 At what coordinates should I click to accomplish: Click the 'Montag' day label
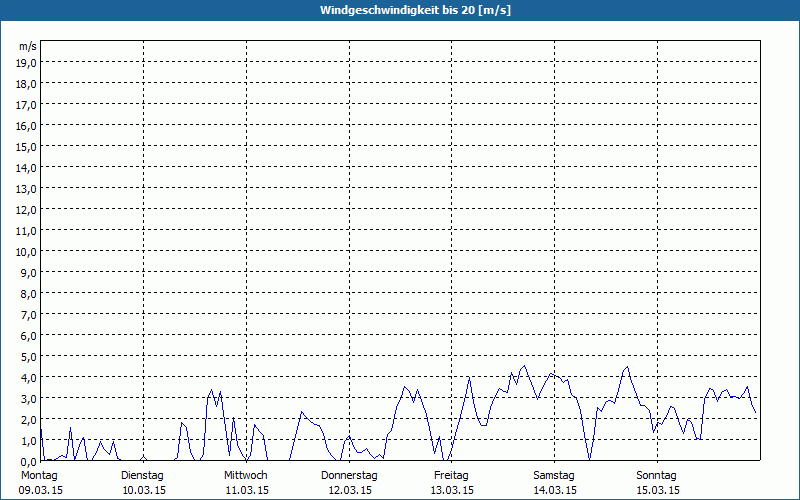[39, 476]
